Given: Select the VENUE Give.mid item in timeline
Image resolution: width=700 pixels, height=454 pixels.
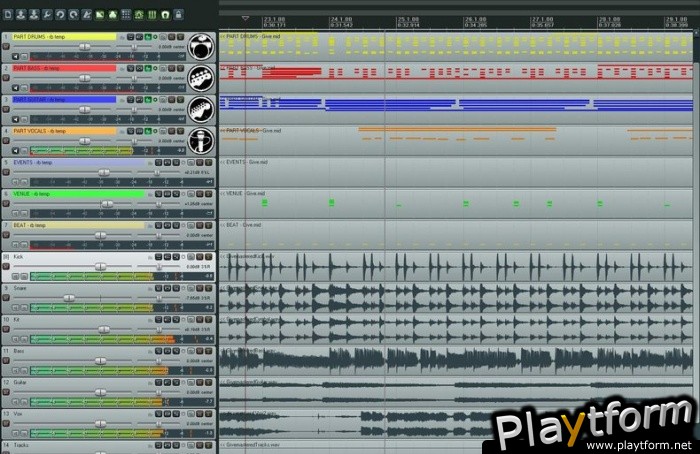Looking at the screenshot, I should 455,203.
